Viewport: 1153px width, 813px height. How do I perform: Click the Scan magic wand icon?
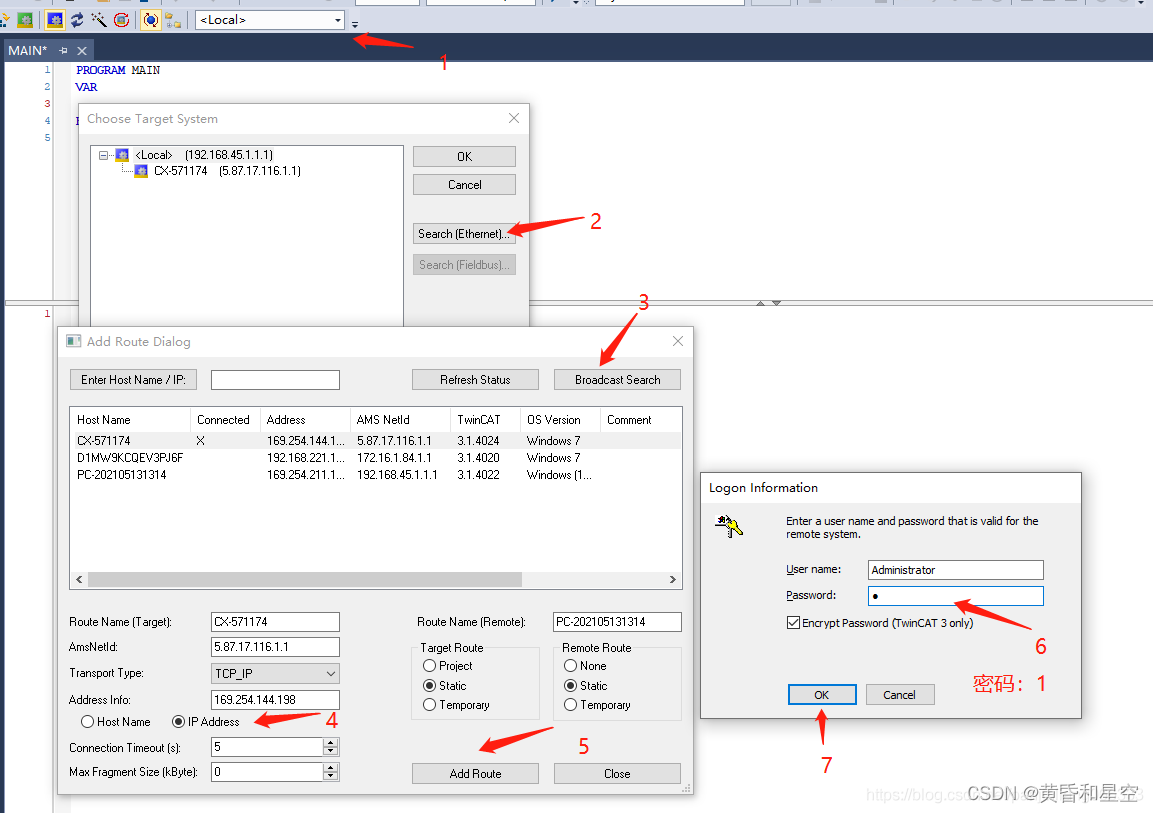click(x=99, y=20)
